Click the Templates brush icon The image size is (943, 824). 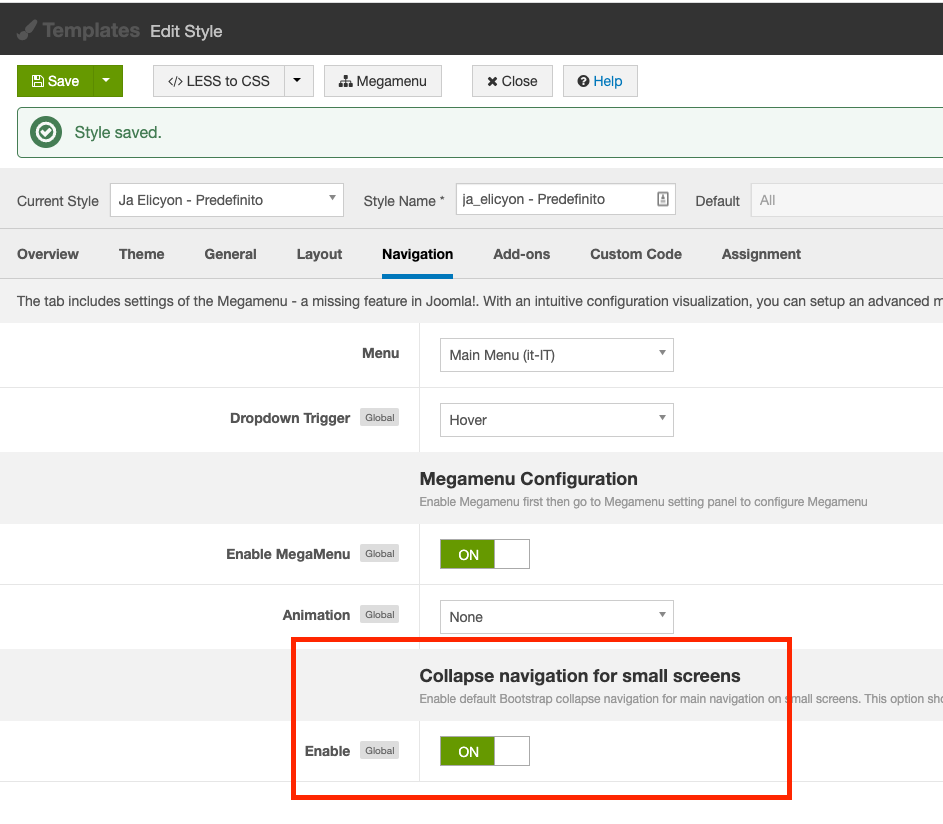[x=27, y=30]
